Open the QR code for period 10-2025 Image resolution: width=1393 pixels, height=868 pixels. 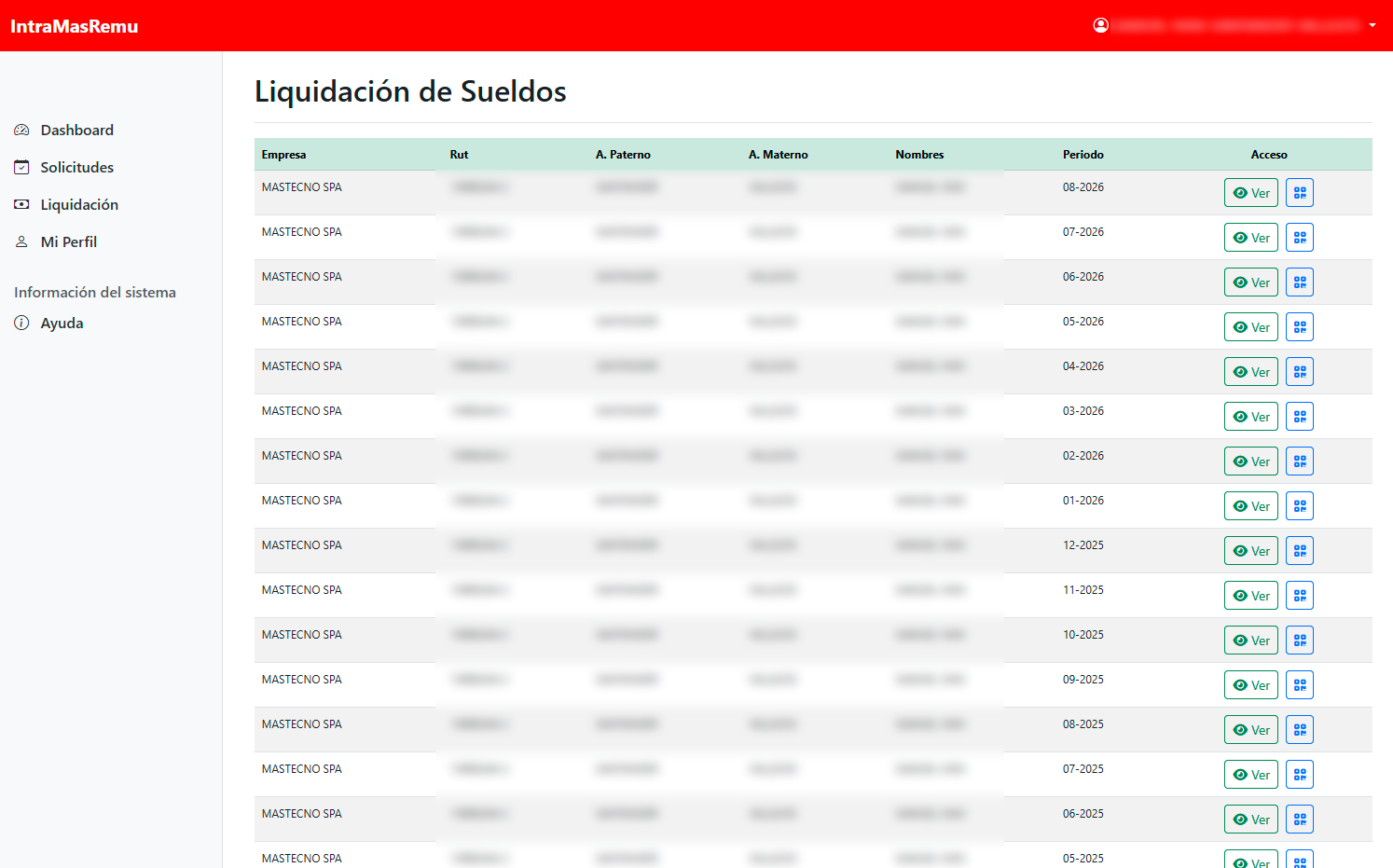pos(1300,641)
